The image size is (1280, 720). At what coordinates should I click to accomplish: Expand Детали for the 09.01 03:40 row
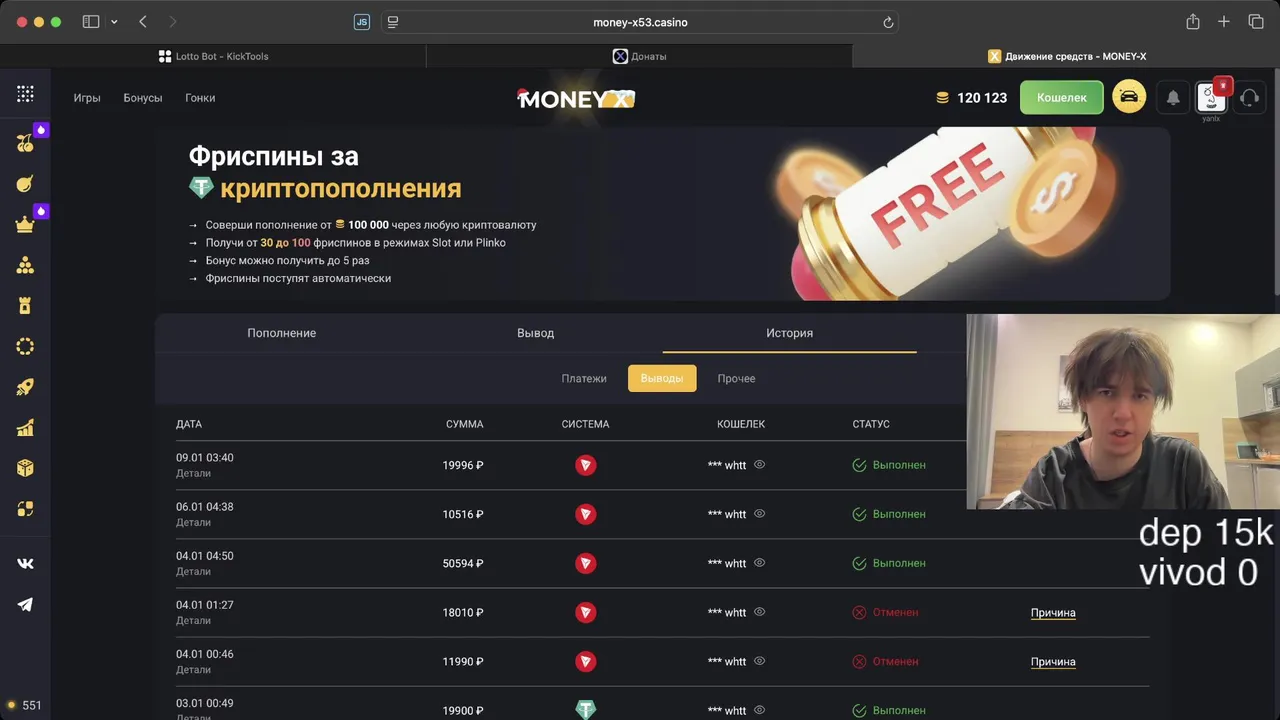193,473
